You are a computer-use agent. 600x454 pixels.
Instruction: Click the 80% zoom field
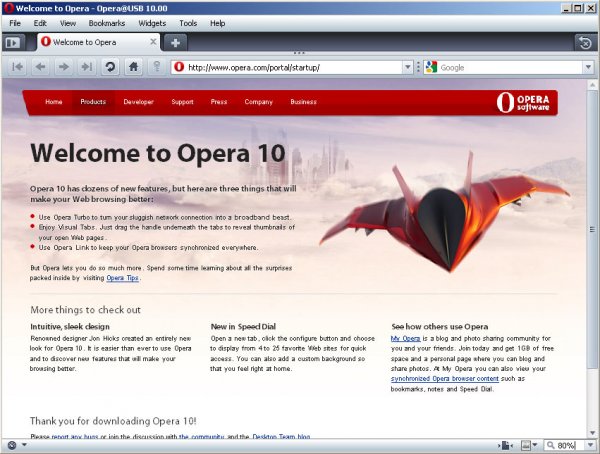(564, 445)
